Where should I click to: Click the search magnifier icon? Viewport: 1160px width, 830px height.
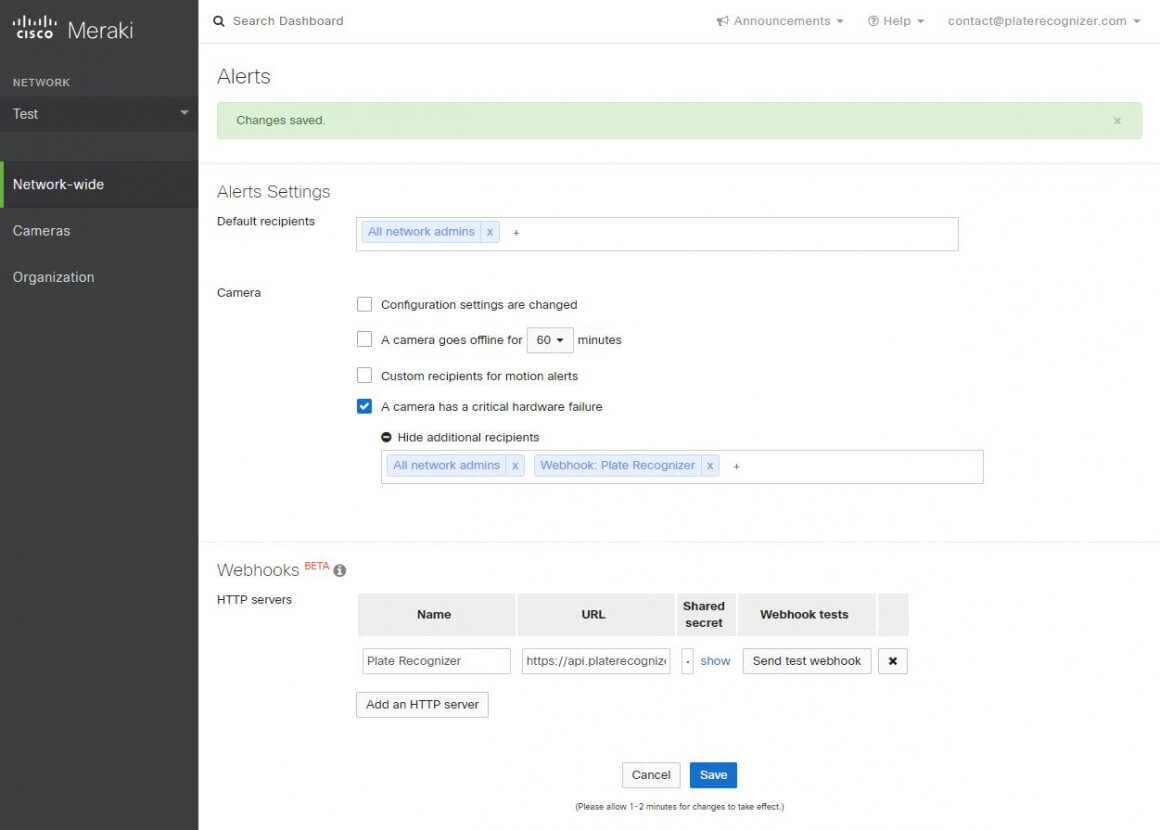pyautogui.click(x=219, y=21)
